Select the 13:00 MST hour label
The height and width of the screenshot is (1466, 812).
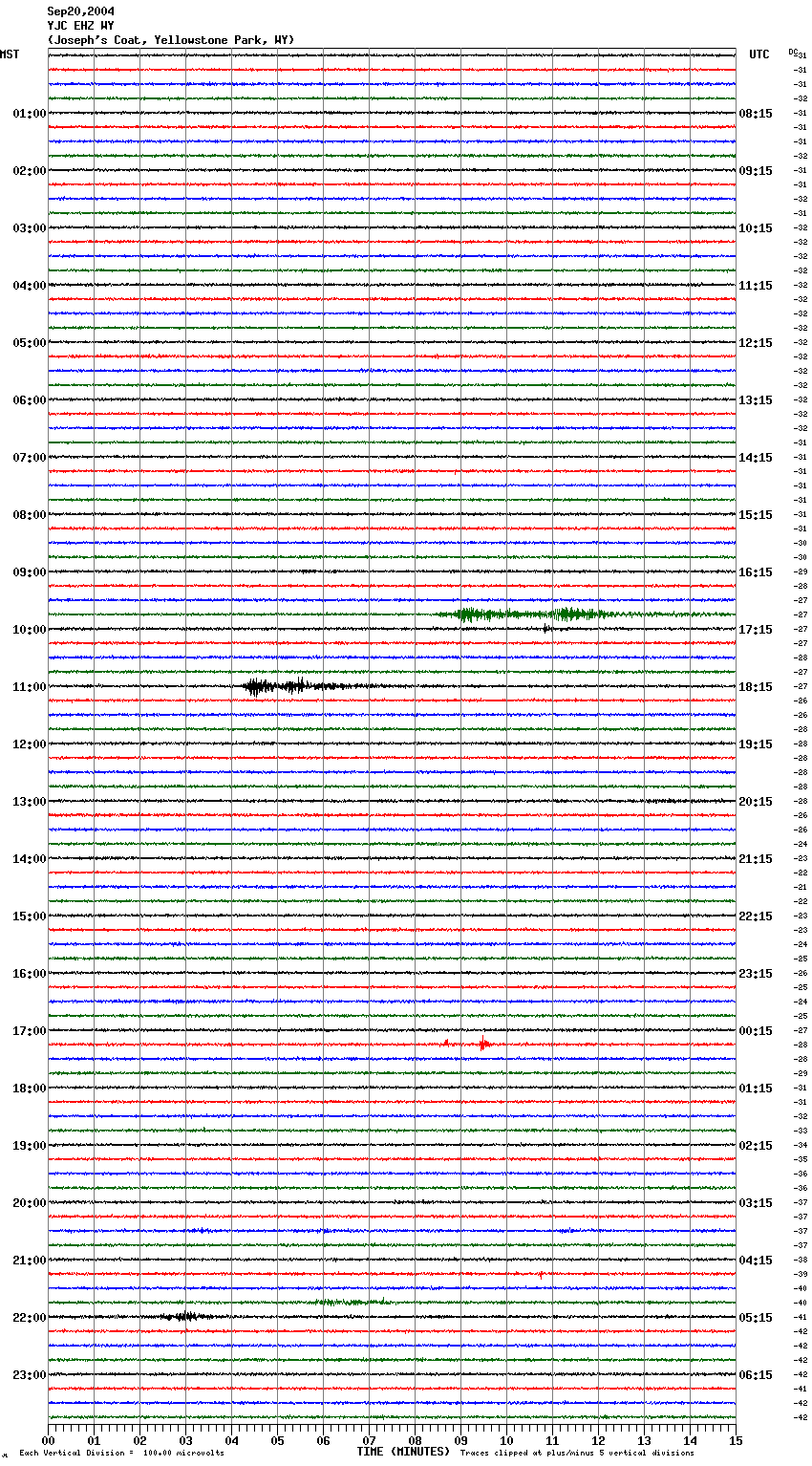29,802
